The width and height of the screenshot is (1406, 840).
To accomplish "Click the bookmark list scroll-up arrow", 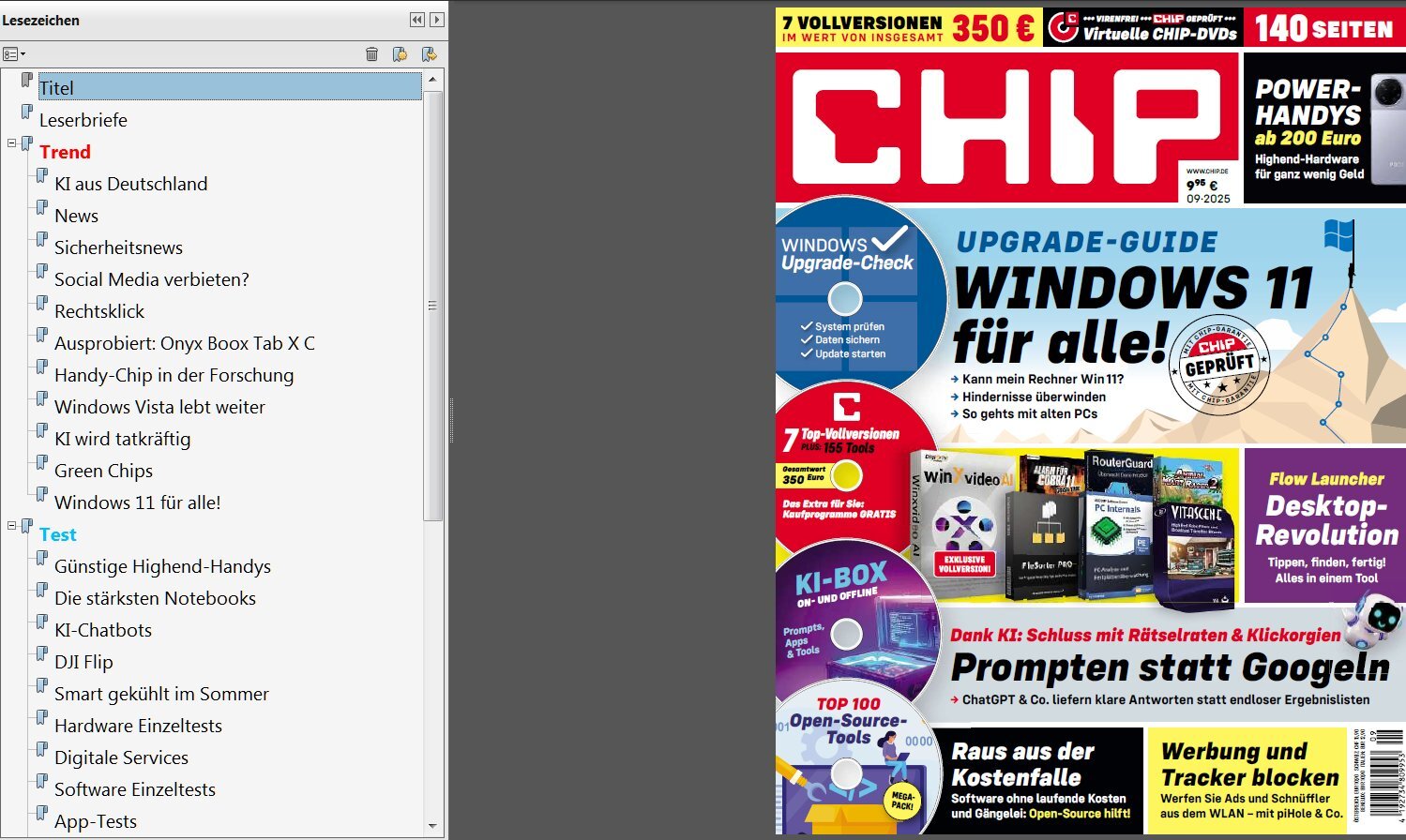I will tap(432, 80).
